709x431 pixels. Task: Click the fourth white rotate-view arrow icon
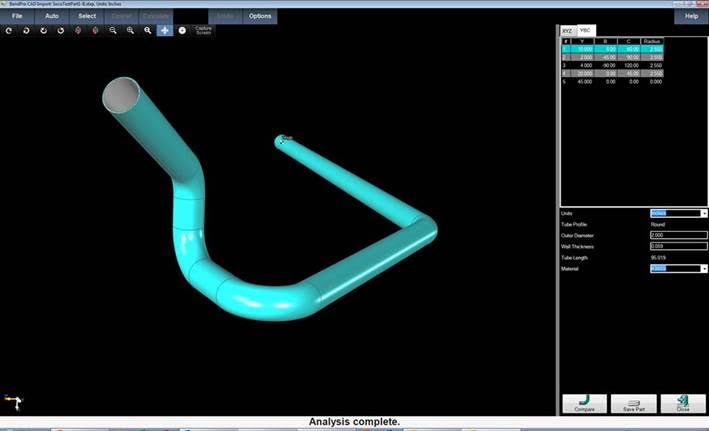(x=61, y=30)
